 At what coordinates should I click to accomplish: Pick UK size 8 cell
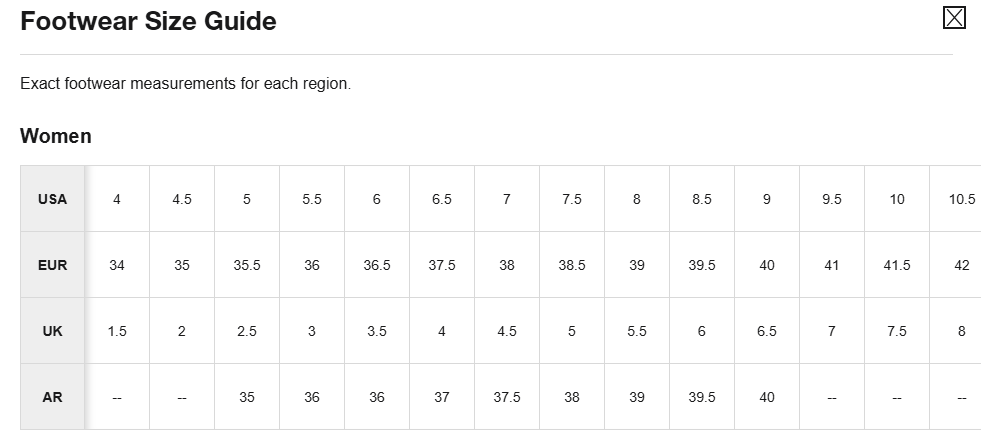[x=961, y=331]
